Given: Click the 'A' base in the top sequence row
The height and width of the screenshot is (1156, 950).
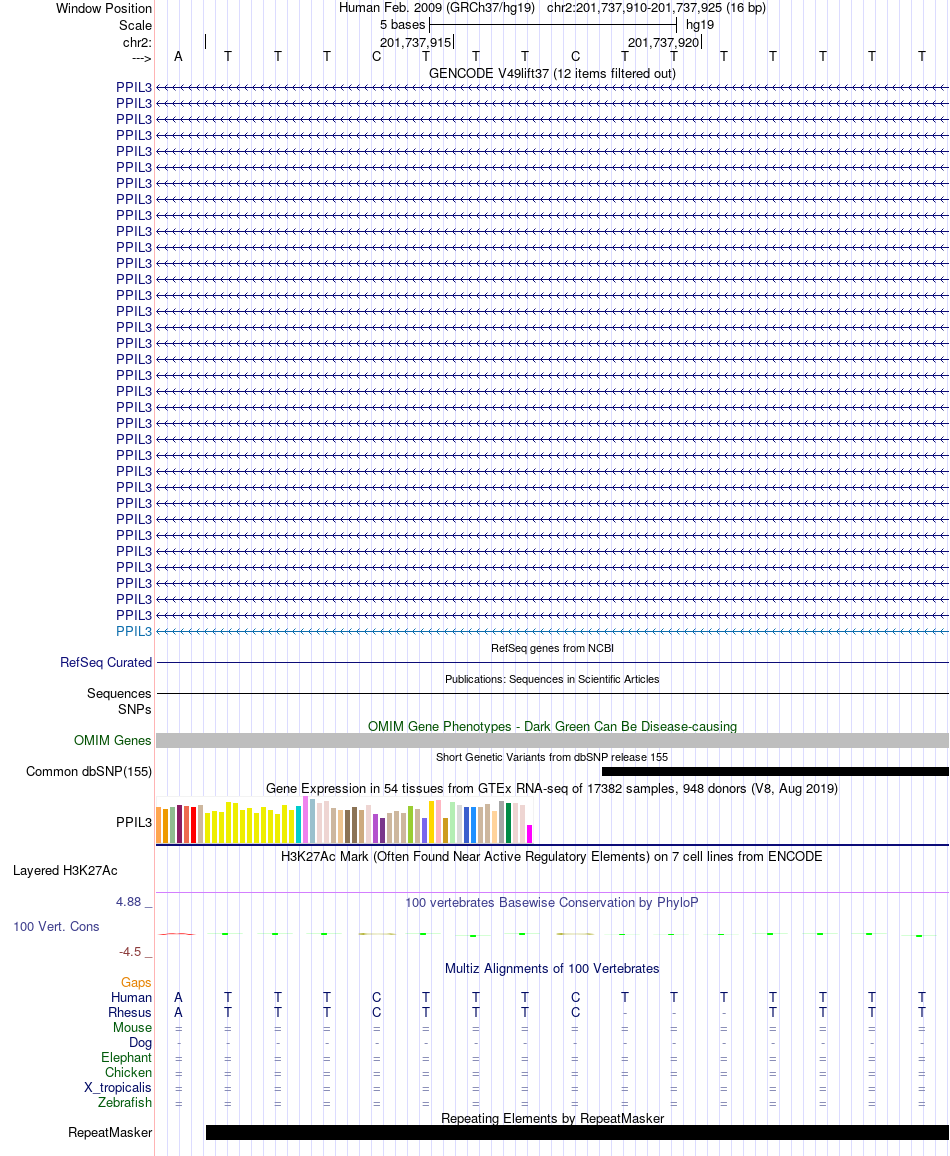Looking at the screenshot, I should [178, 57].
